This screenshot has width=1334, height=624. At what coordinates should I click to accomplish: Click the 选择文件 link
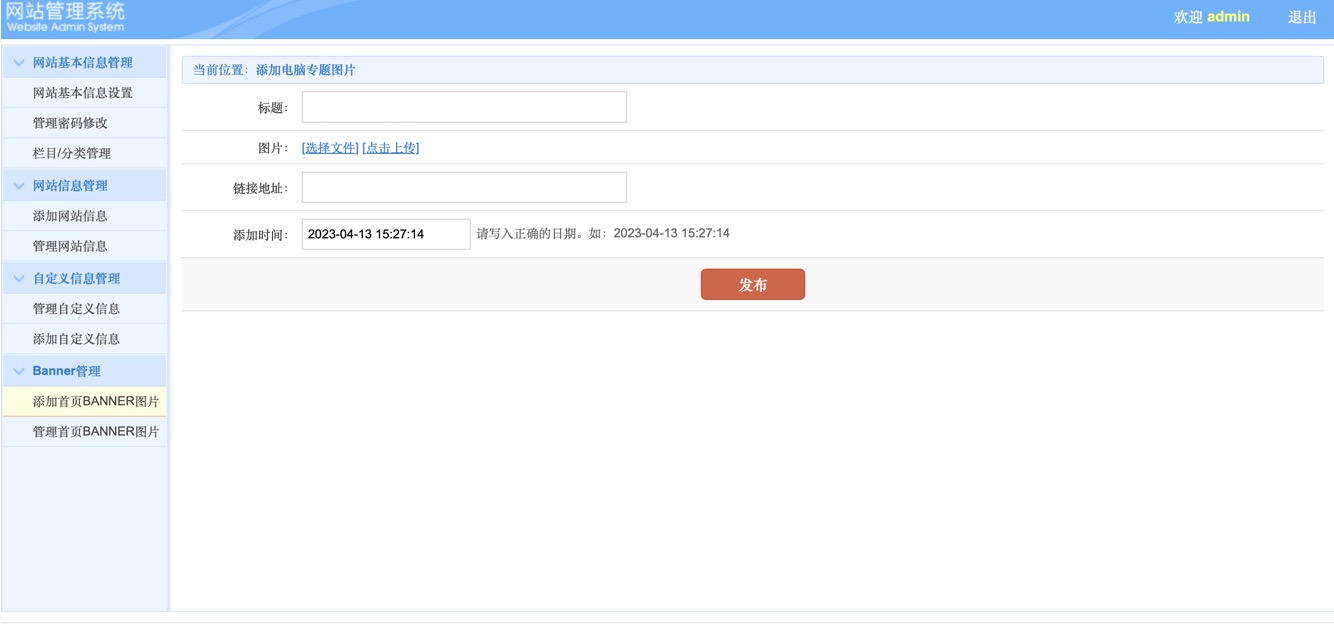tap(330, 148)
